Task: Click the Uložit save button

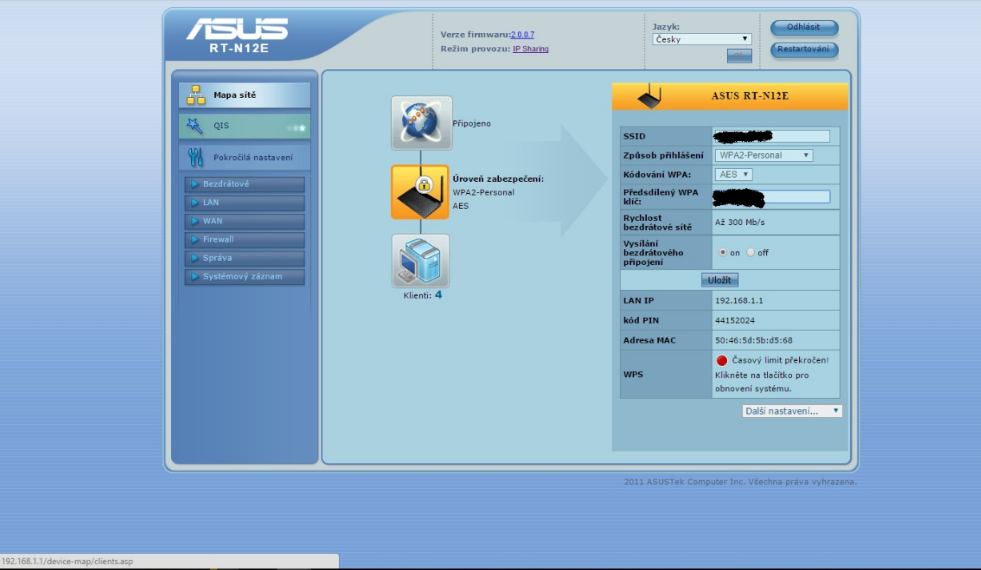Action: 719,280
